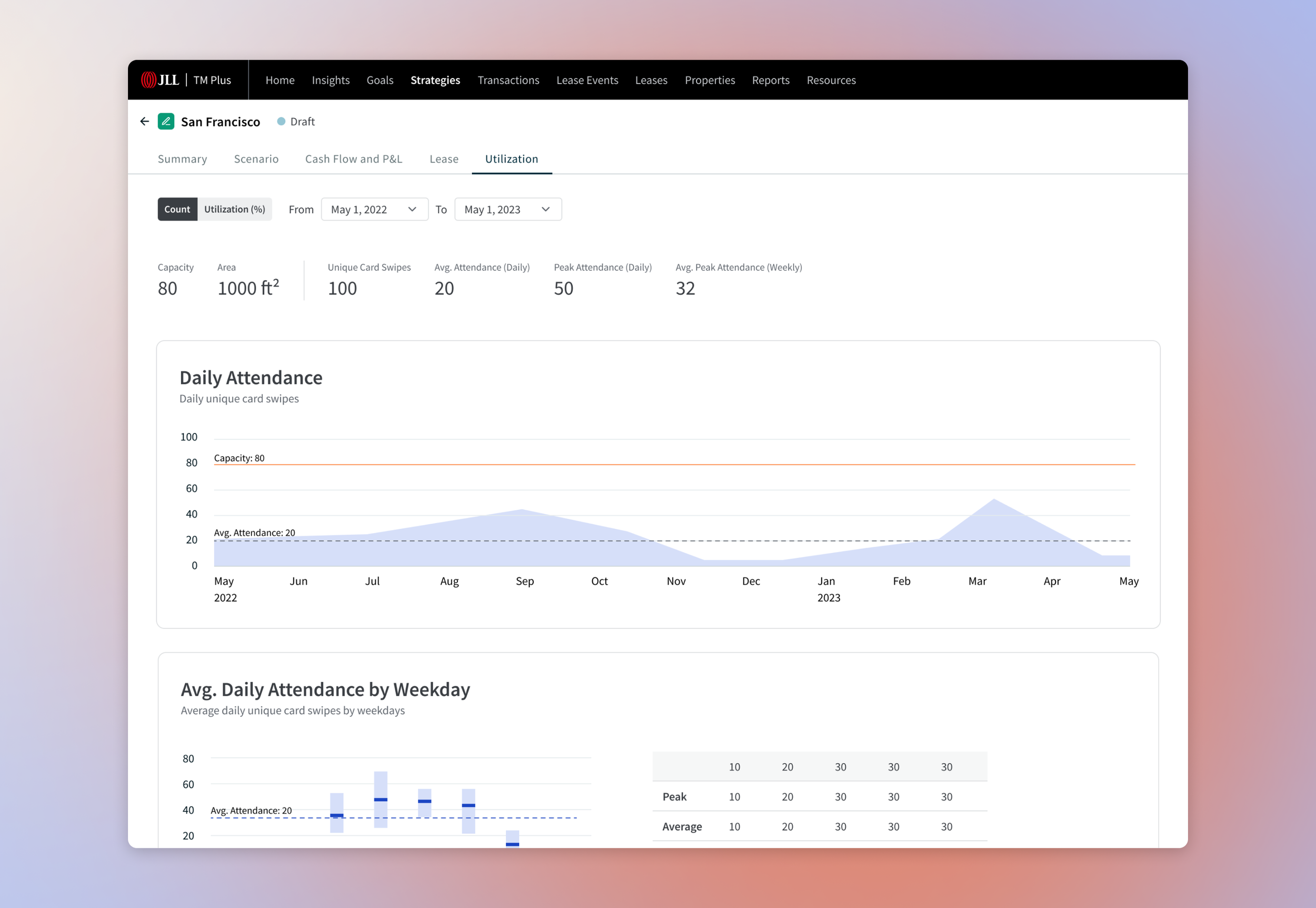1316x908 pixels.
Task: Click the back arrow icon
Action: tap(144, 121)
